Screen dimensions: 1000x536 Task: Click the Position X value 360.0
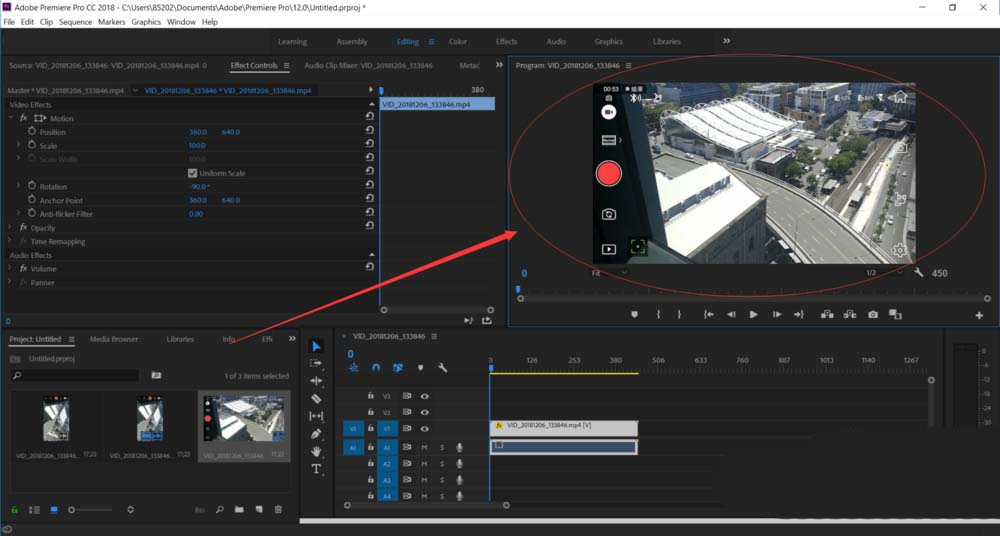tap(198, 132)
